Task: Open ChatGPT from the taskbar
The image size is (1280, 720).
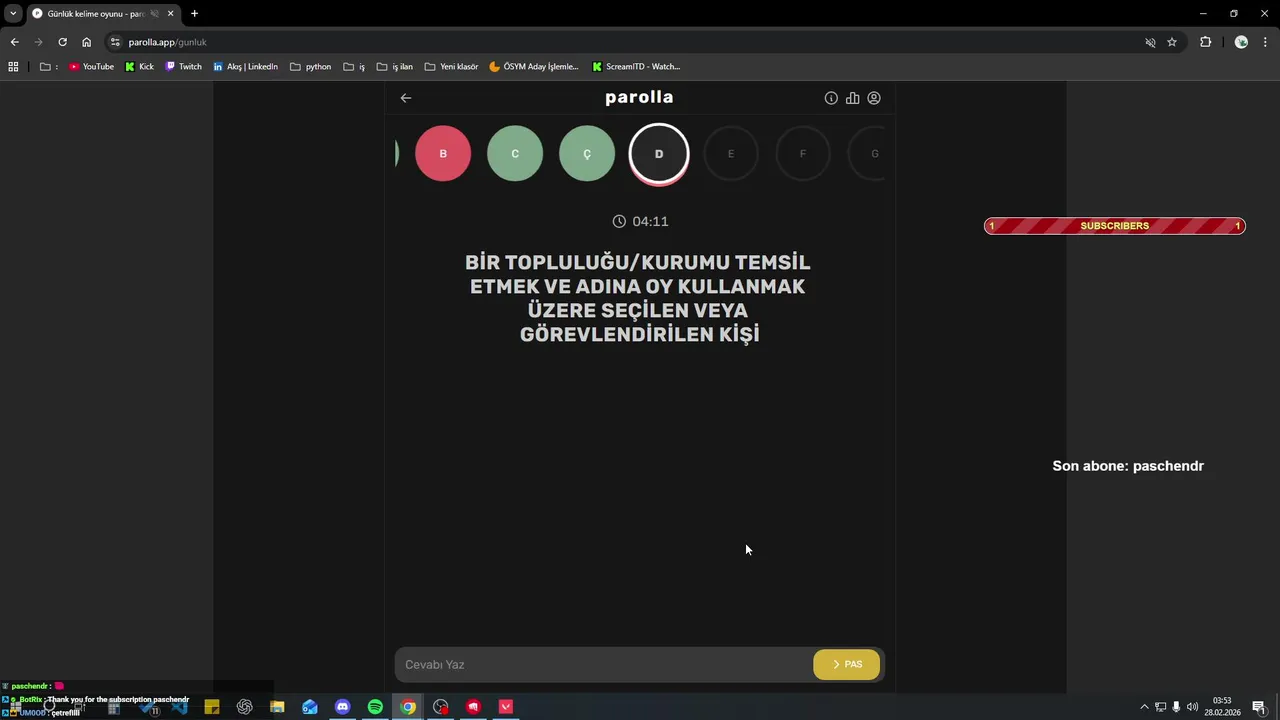Action: pyautogui.click(x=244, y=707)
